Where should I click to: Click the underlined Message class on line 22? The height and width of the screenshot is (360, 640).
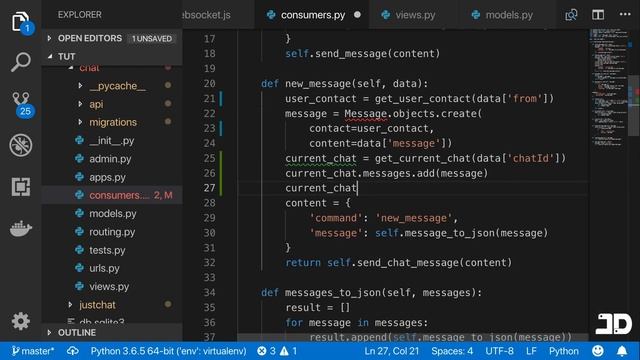[x=365, y=113]
